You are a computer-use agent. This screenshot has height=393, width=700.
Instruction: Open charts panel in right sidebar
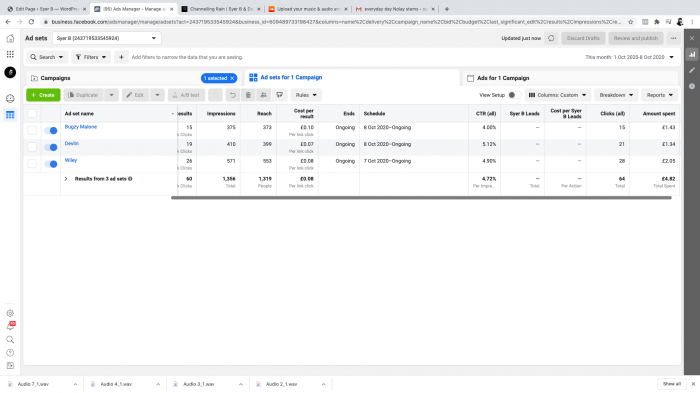[692, 54]
